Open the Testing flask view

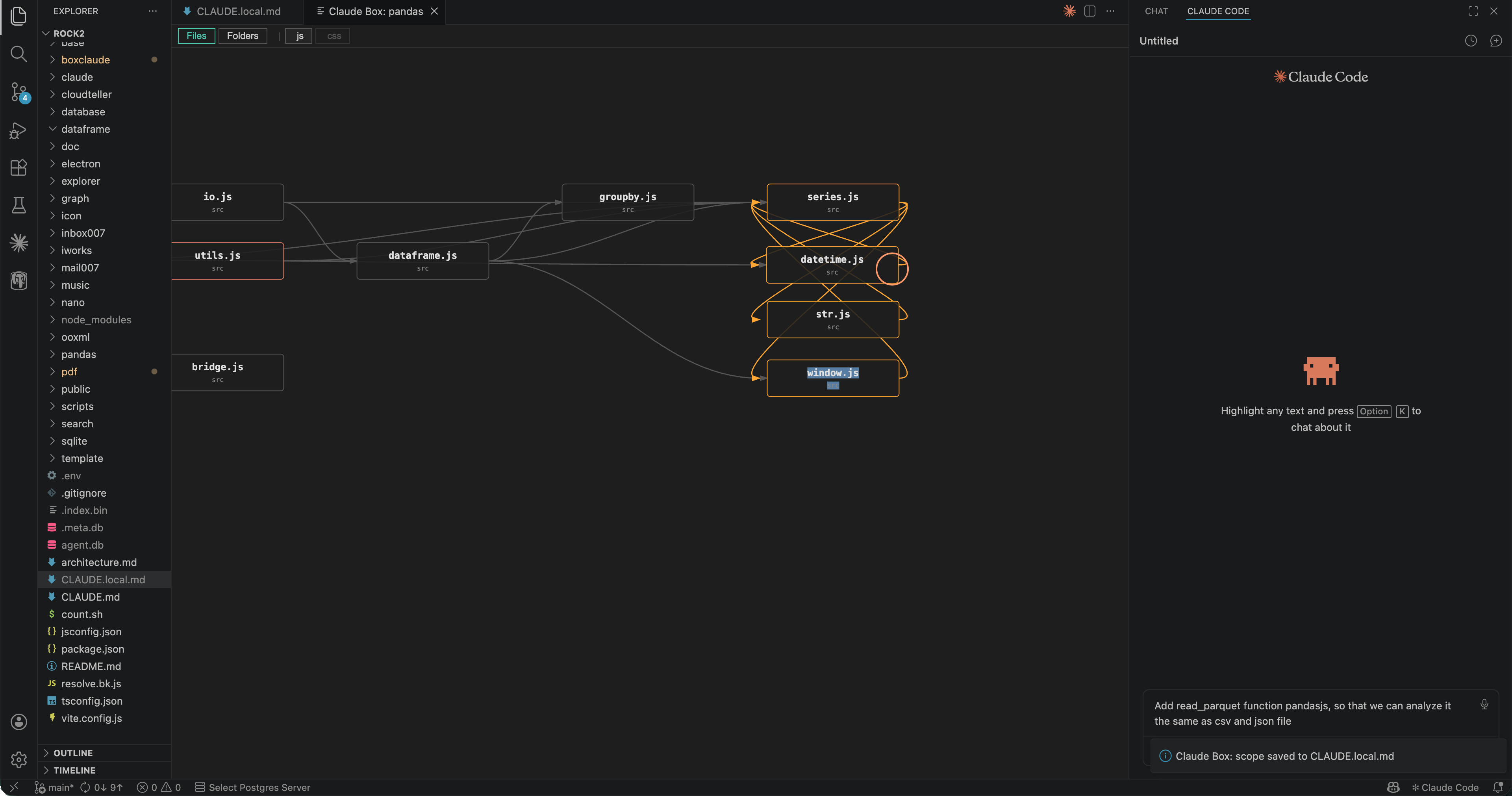19,205
